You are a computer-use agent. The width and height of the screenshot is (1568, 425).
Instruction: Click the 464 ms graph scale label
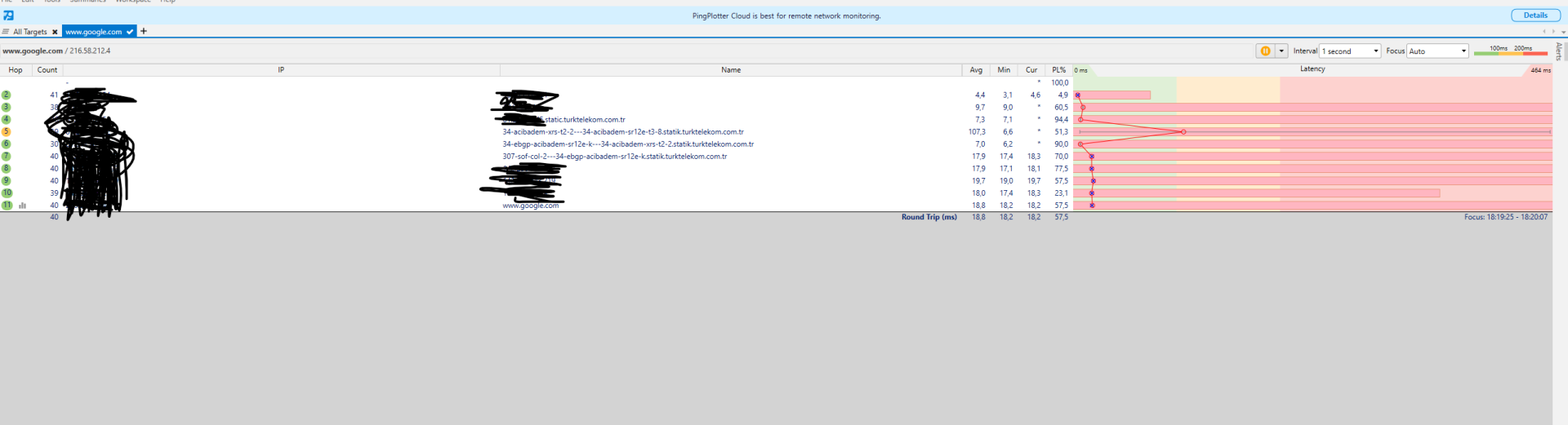click(1540, 70)
